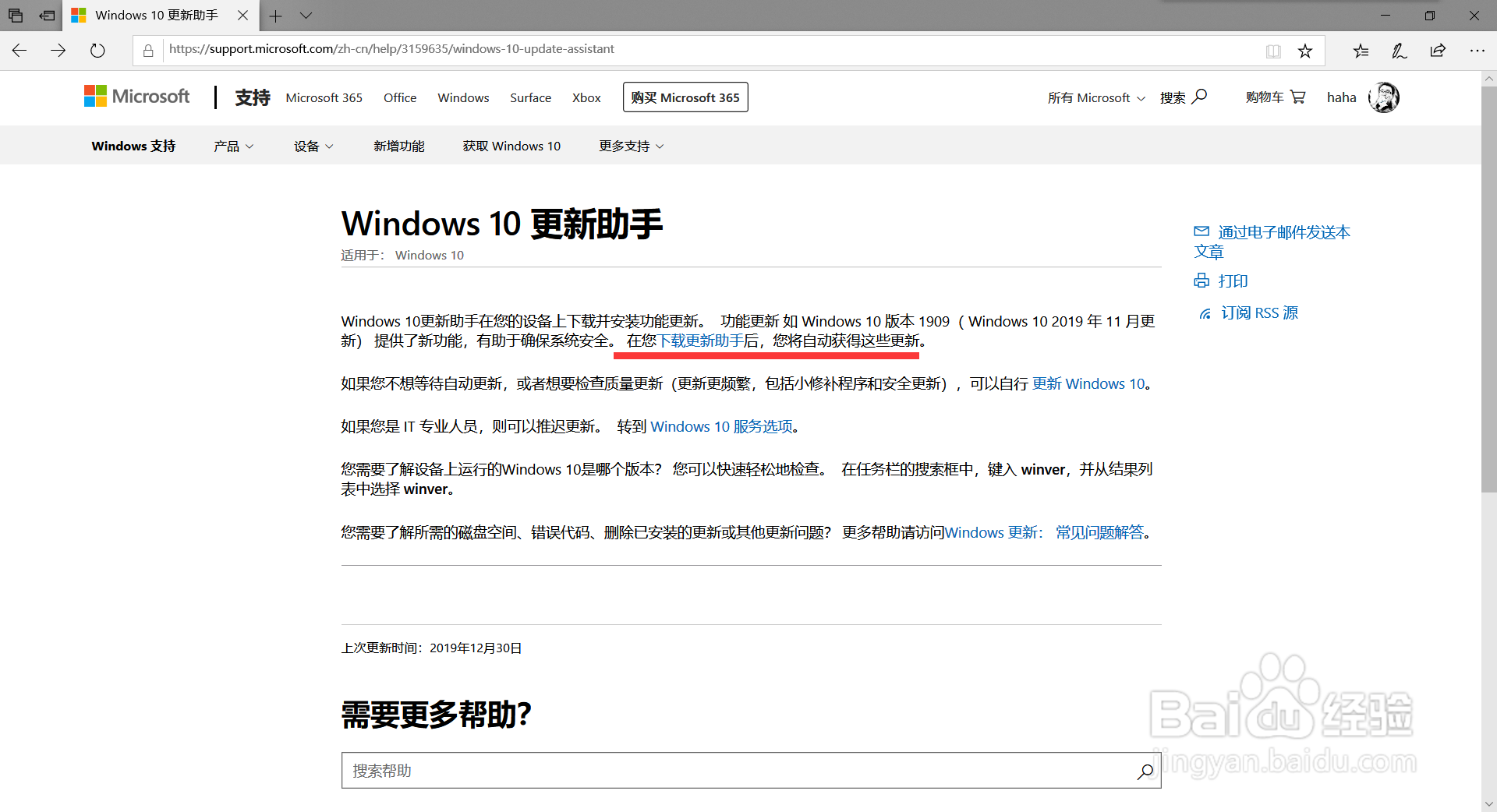The height and width of the screenshot is (812, 1497).
Task: Open 获取 Windows 10 menu item
Action: click(x=511, y=146)
